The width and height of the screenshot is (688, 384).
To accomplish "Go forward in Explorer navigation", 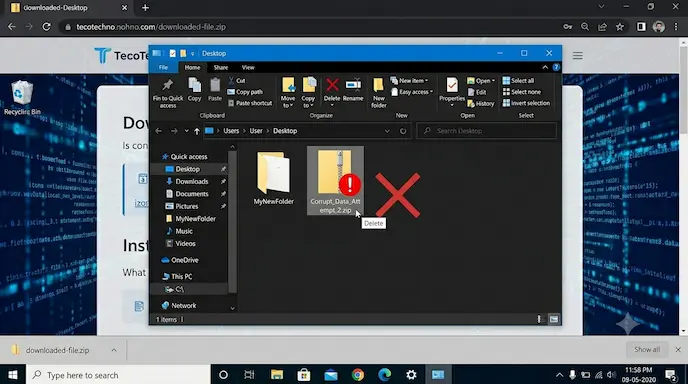I will pos(174,131).
